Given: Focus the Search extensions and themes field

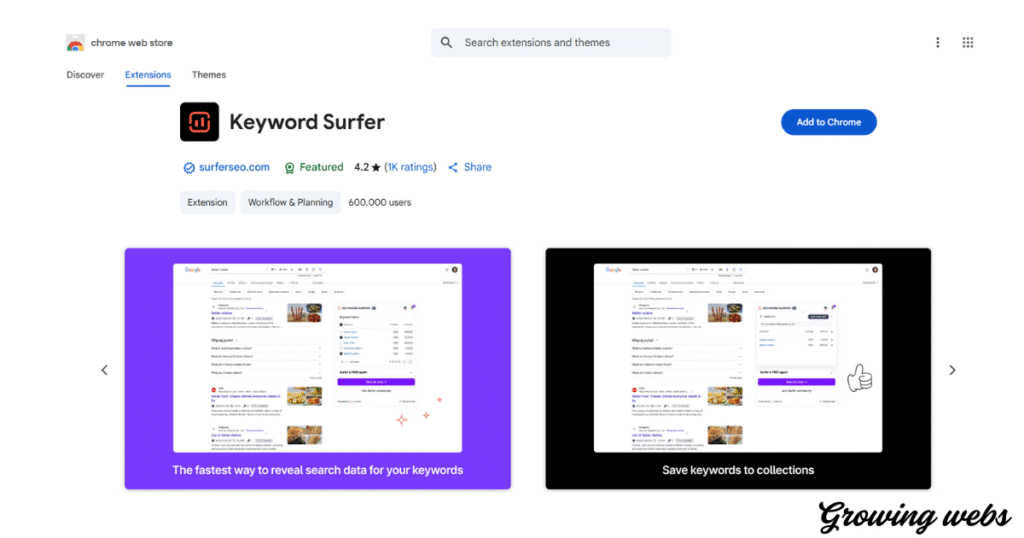Looking at the screenshot, I should point(551,42).
